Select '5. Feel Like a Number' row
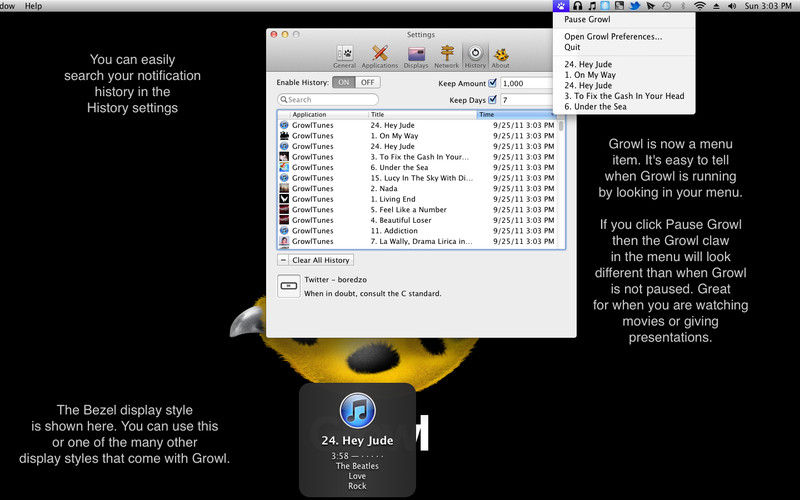Image resolution: width=800 pixels, height=500 pixels. point(417,210)
